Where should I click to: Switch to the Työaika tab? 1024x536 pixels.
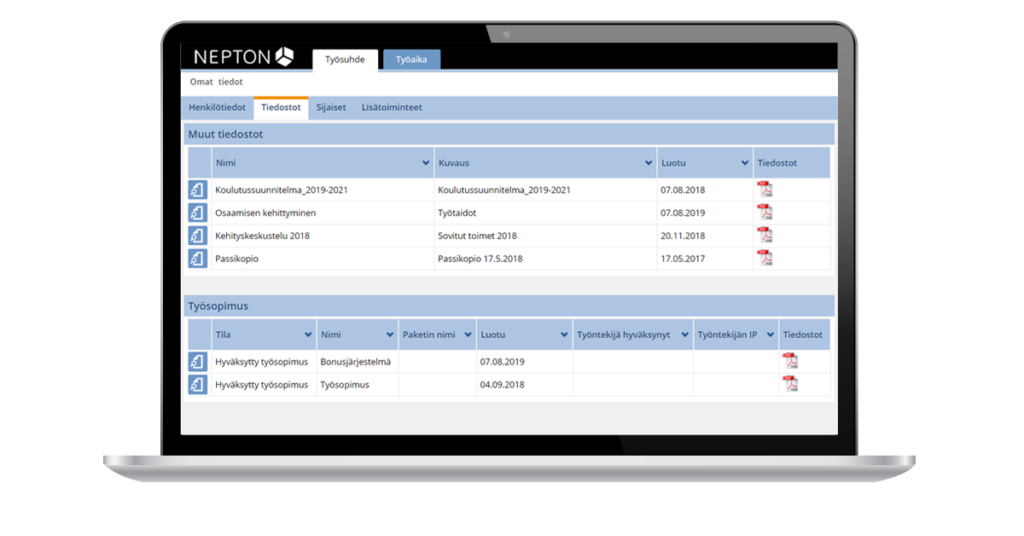coord(411,60)
